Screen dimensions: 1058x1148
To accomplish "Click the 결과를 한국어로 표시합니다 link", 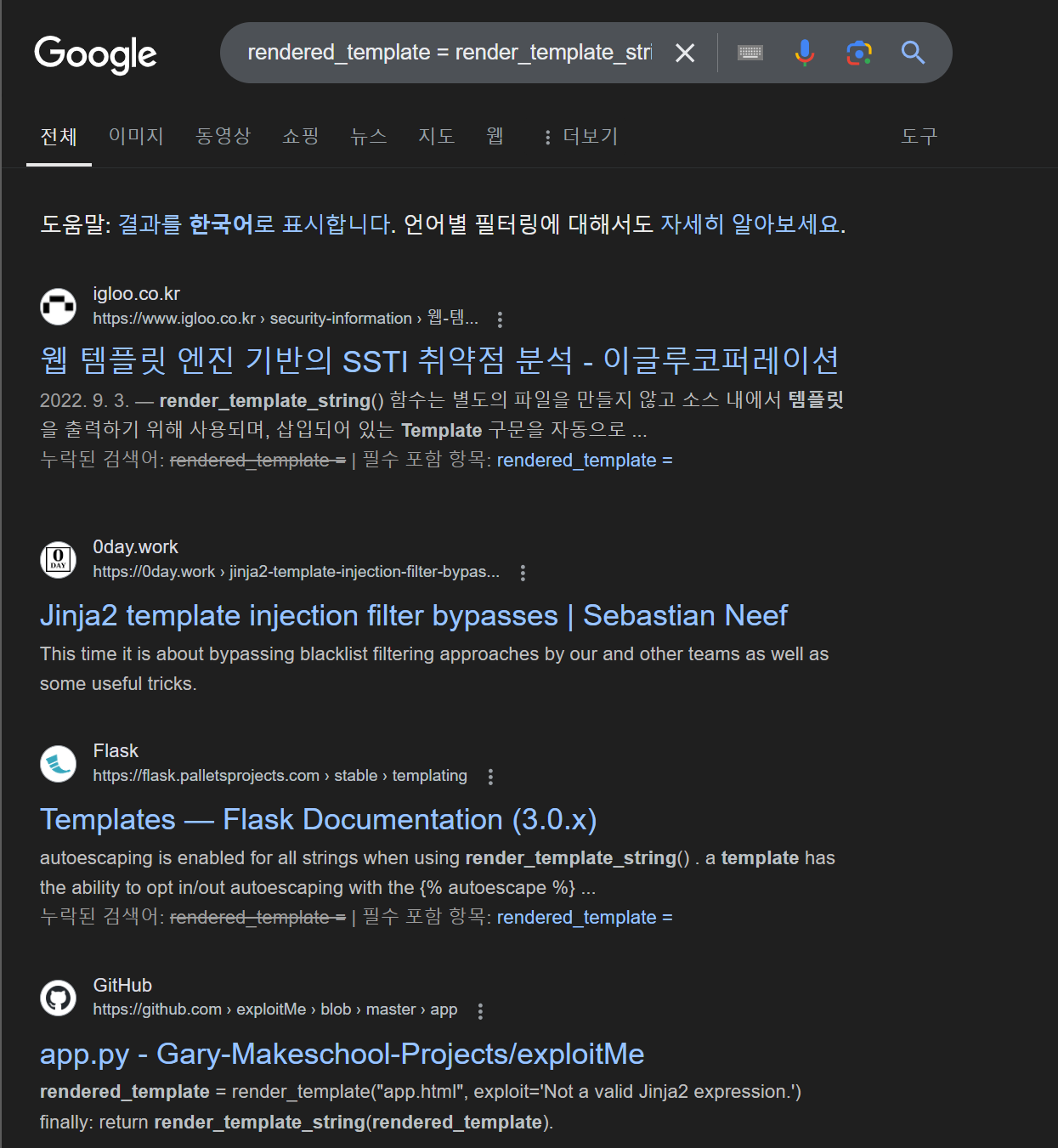I will 255,224.
